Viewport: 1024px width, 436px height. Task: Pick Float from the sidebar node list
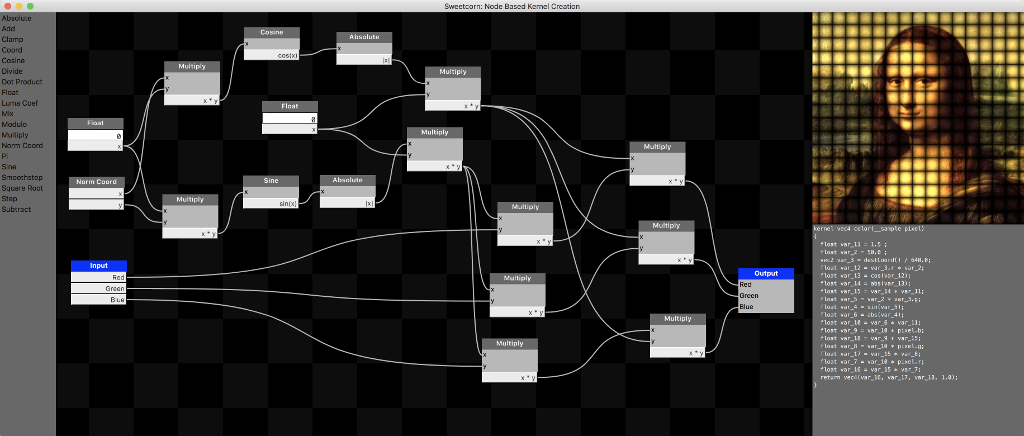pyautogui.click(x=10, y=92)
